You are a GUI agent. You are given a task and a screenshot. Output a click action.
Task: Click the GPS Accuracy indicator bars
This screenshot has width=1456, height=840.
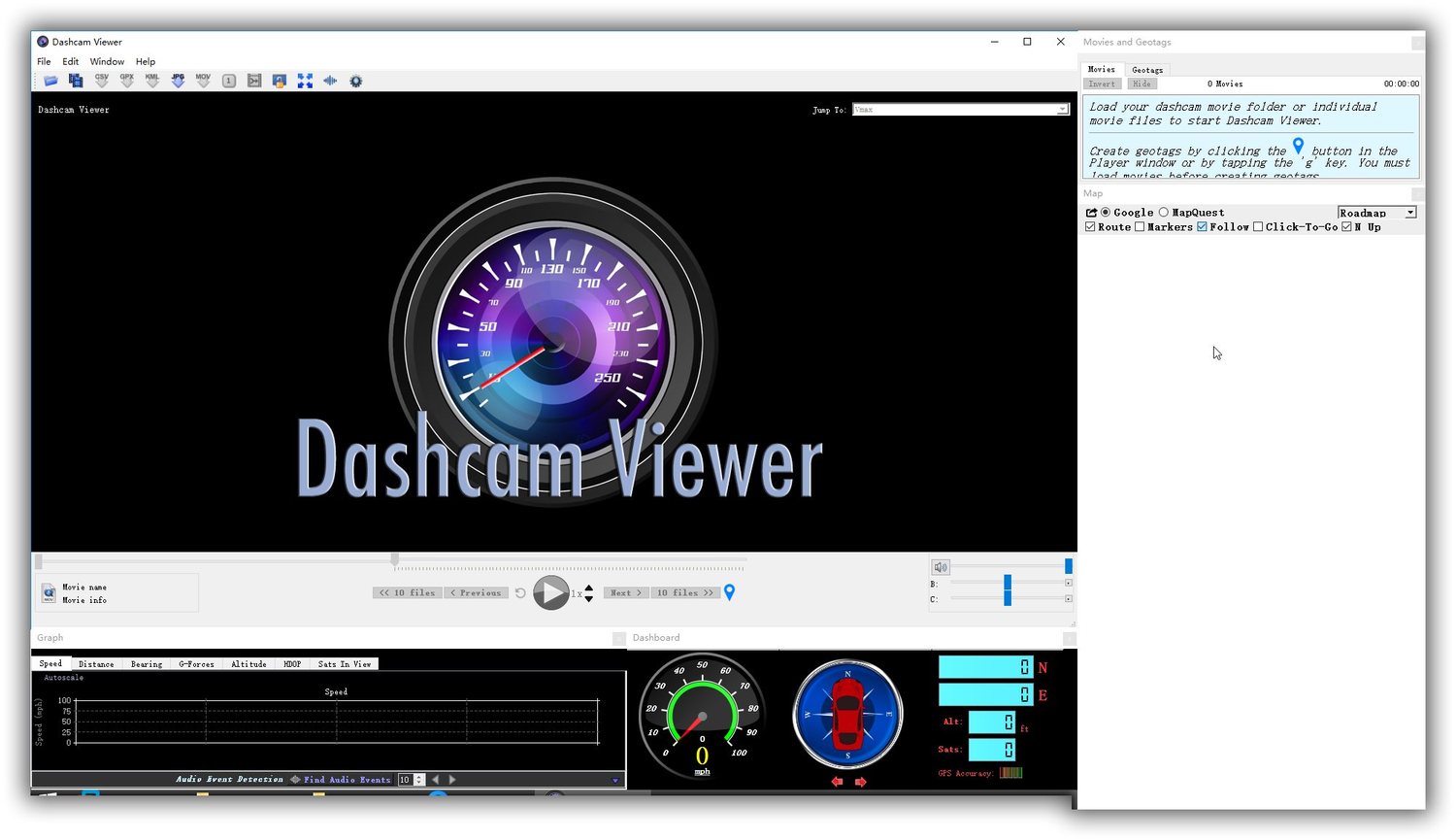pos(1010,773)
